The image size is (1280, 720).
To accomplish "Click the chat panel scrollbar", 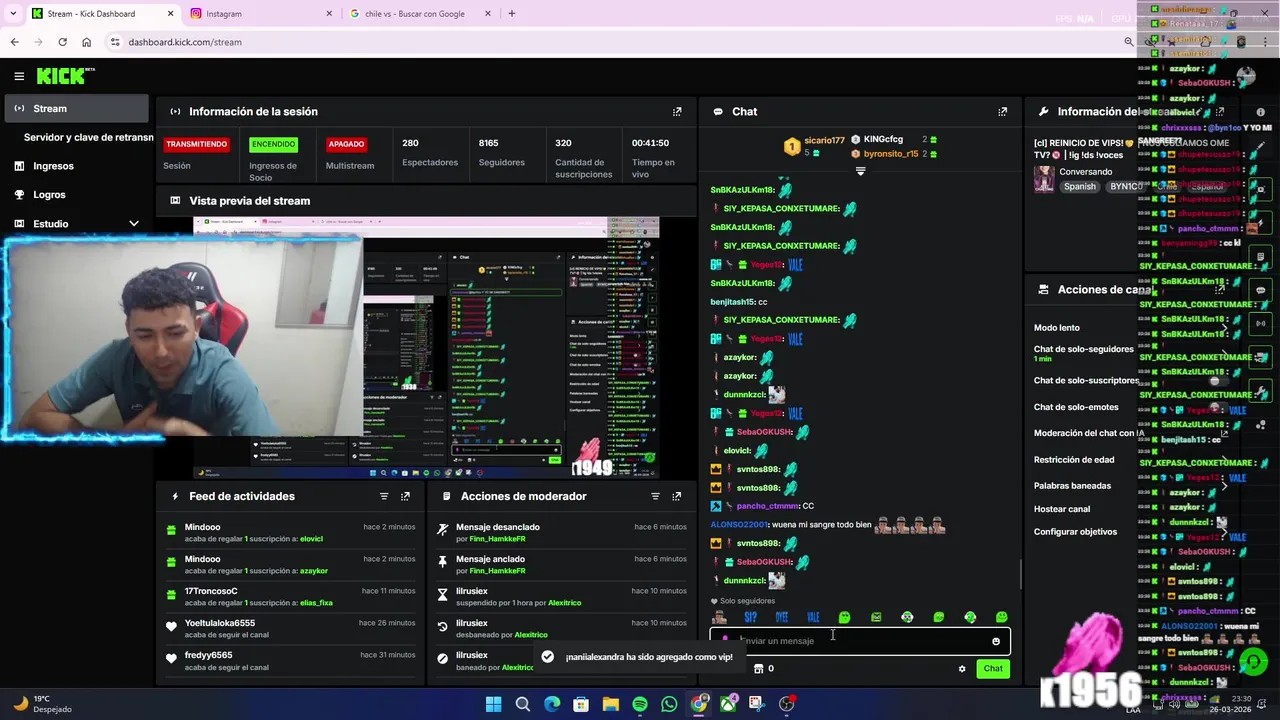I will tap(1020, 574).
